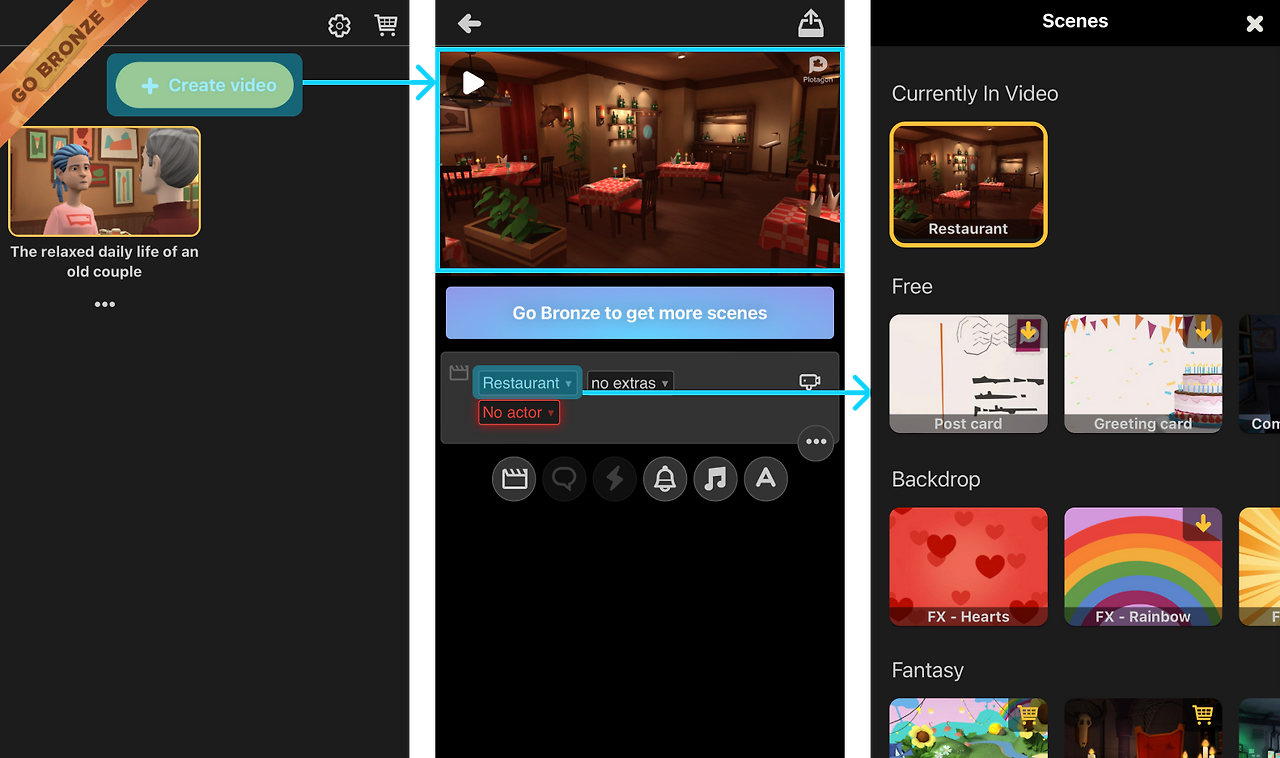Viewport: 1280px width, 758px height.
Task: Open the No actor dropdown
Action: click(x=518, y=413)
